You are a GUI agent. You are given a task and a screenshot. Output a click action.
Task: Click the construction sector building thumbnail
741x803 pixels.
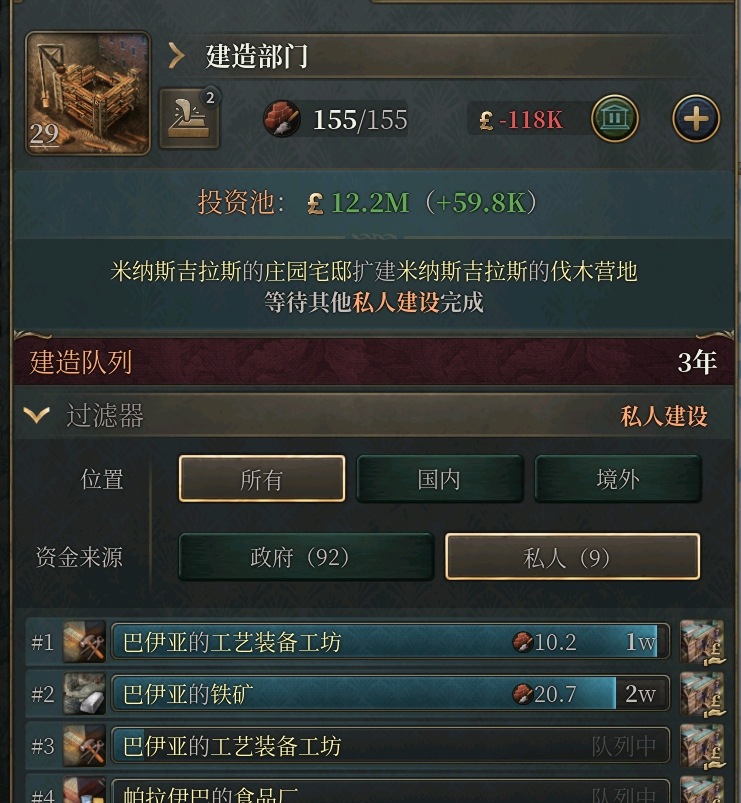[x=88, y=93]
